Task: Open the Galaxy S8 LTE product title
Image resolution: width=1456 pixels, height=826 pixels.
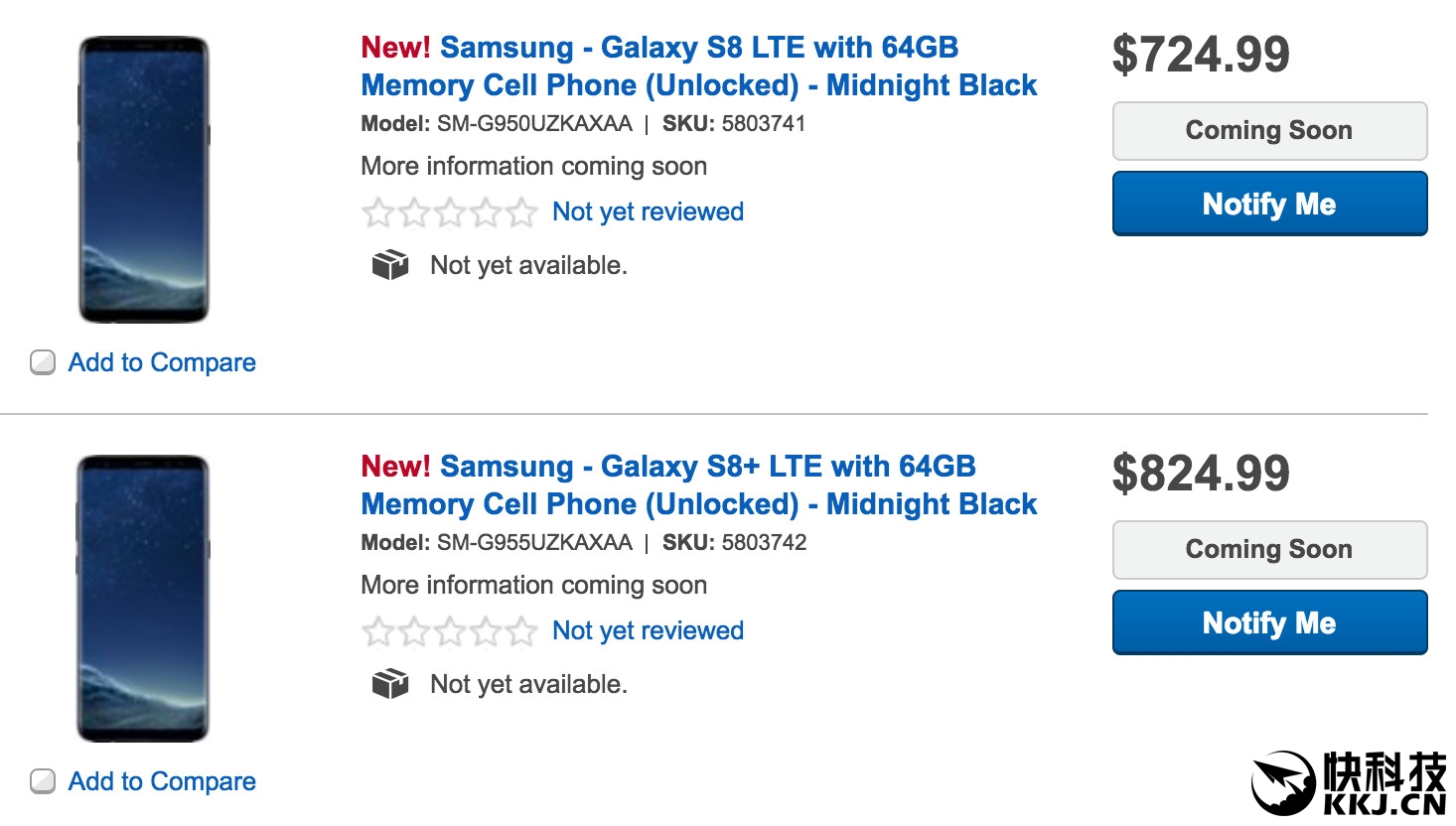Action: pyautogui.click(x=698, y=67)
